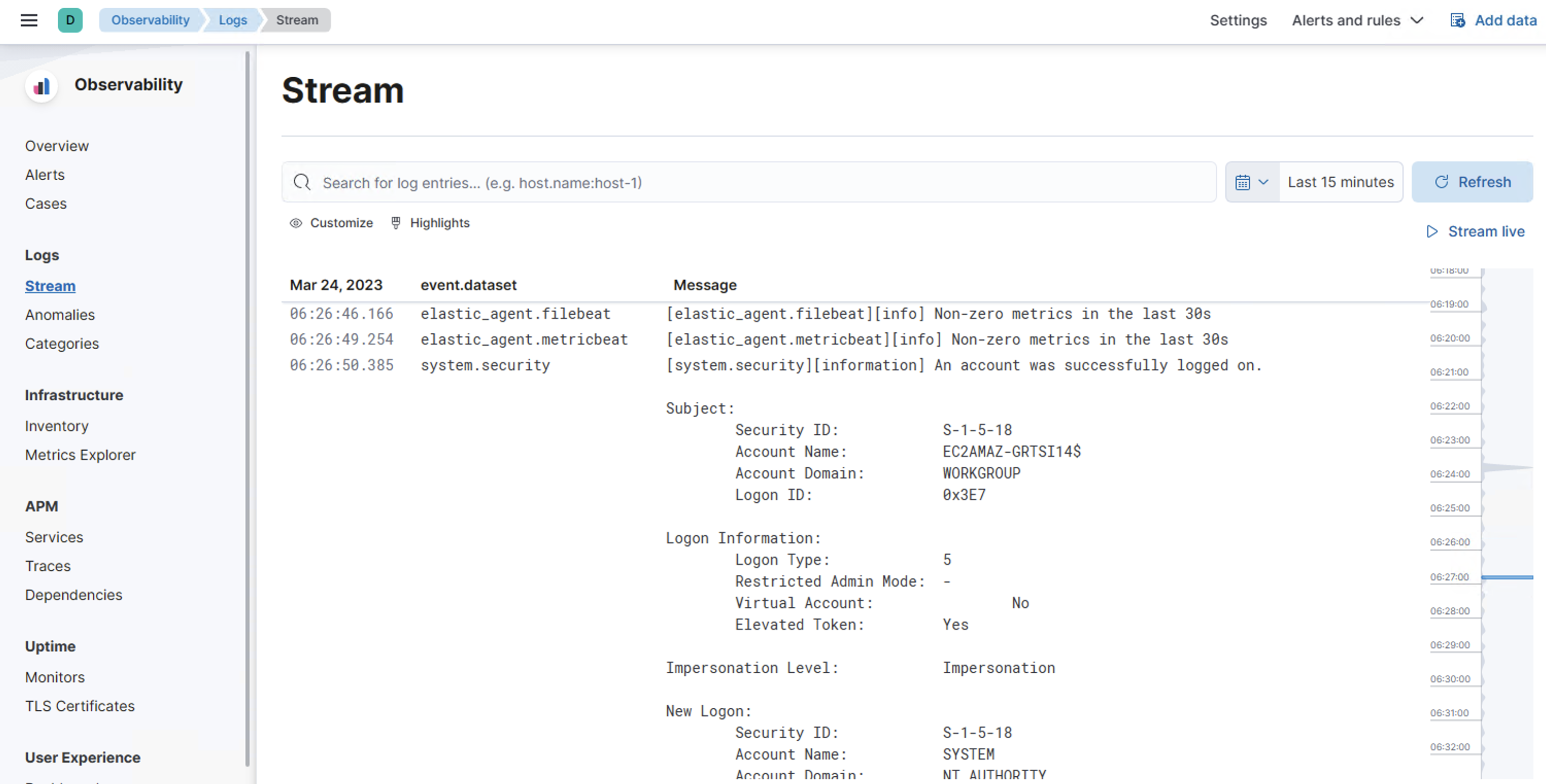Open Metrics Explorer in sidebar
This screenshot has width=1546, height=784.
[x=80, y=455]
